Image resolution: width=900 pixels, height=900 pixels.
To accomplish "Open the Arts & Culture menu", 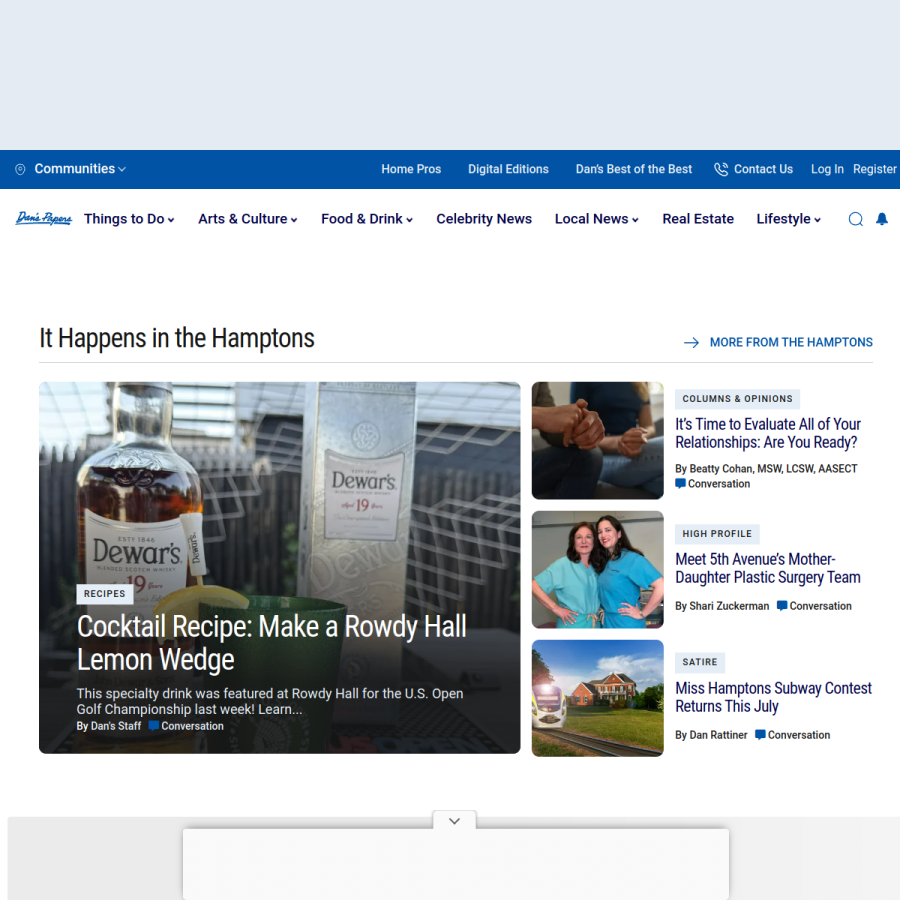I will [242, 219].
